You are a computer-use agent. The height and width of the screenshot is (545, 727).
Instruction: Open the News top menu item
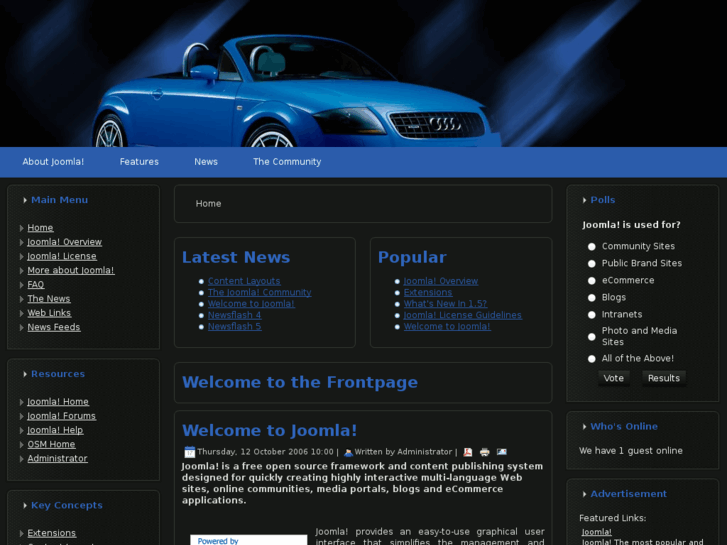206,162
